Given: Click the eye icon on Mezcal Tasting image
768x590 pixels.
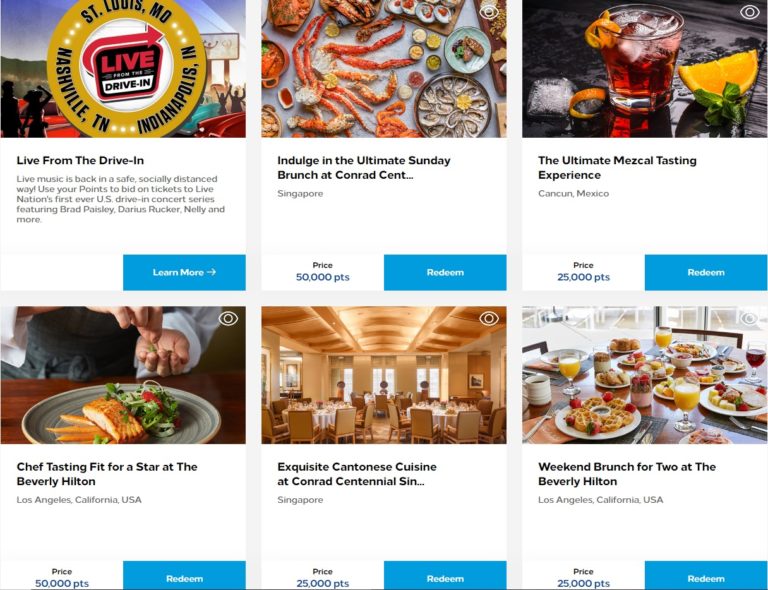Looking at the screenshot, I should click(749, 12).
